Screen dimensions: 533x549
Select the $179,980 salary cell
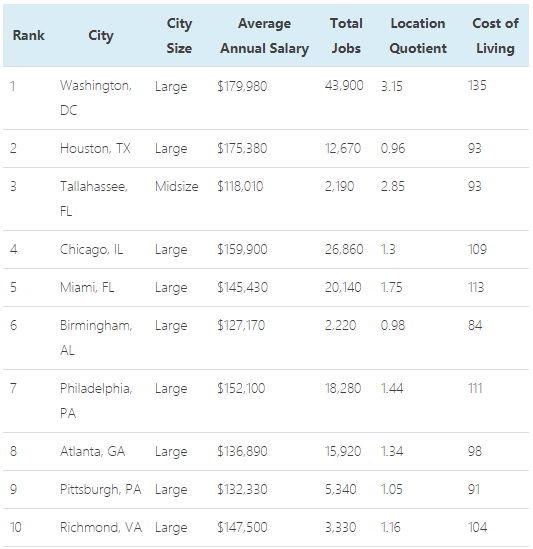pos(242,86)
